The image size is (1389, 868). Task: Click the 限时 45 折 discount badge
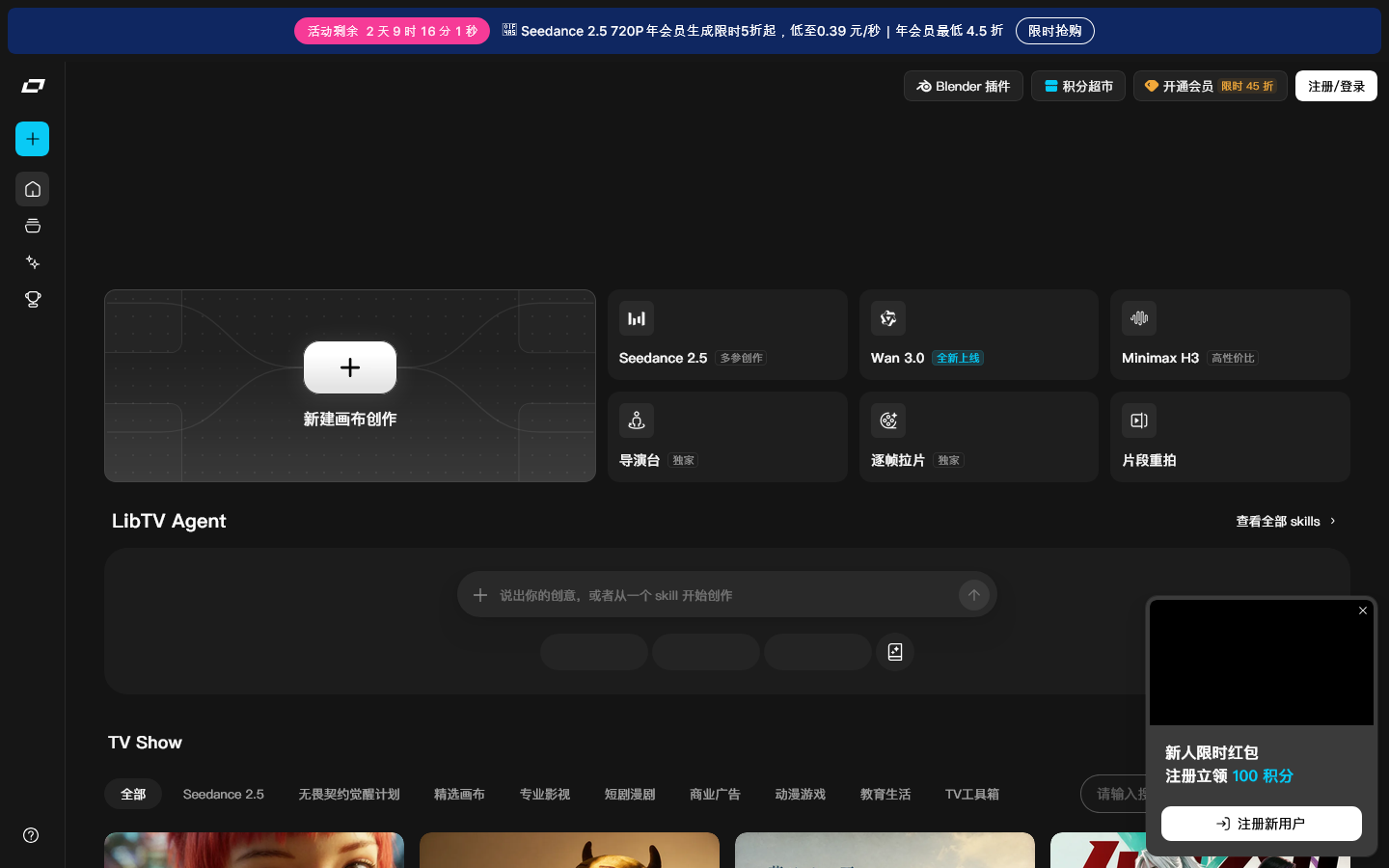(x=1247, y=86)
